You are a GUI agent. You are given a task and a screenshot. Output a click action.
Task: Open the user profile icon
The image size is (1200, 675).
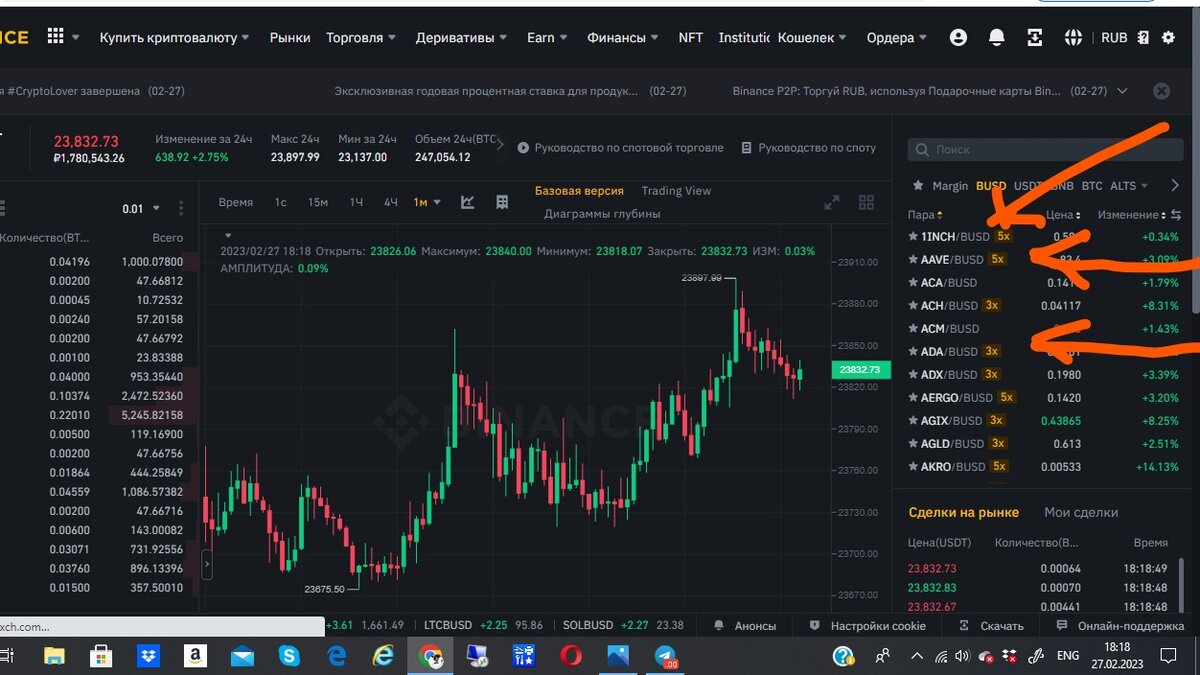click(x=958, y=38)
